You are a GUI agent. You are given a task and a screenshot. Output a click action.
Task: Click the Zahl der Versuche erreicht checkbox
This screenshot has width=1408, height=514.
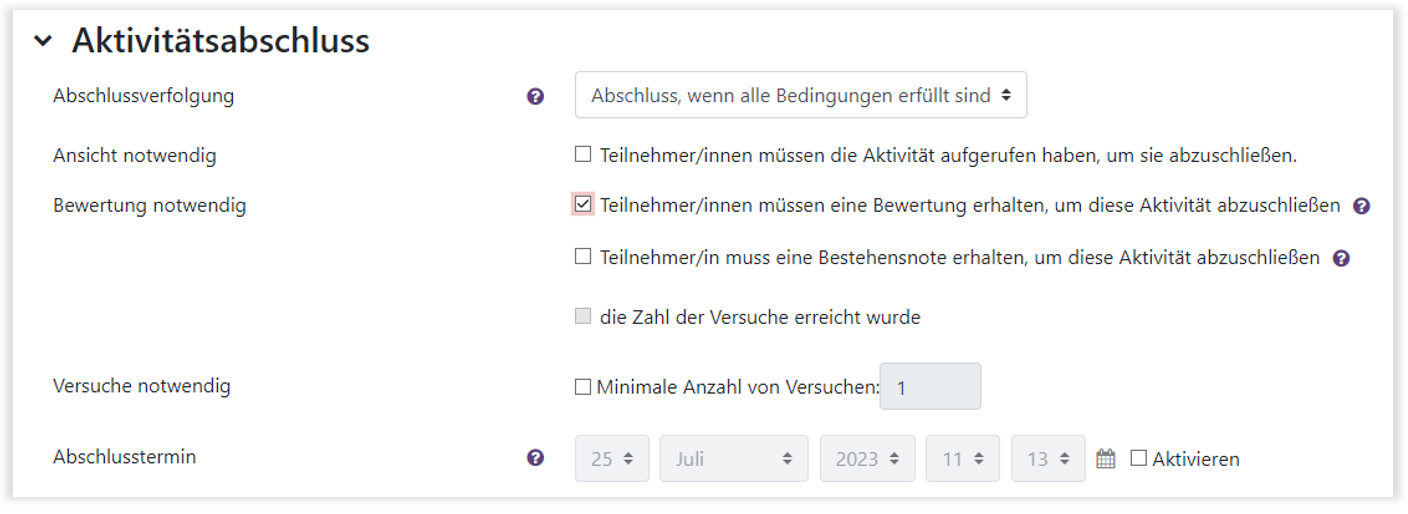[583, 317]
